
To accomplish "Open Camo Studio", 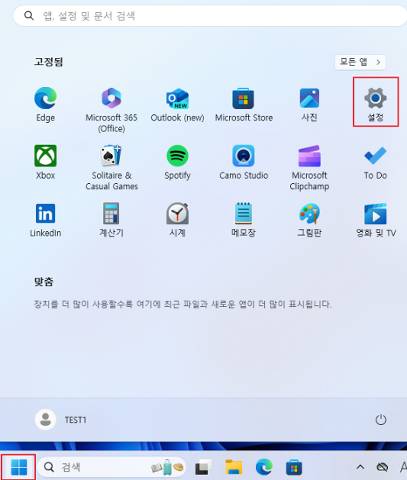I will click(x=244, y=162).
